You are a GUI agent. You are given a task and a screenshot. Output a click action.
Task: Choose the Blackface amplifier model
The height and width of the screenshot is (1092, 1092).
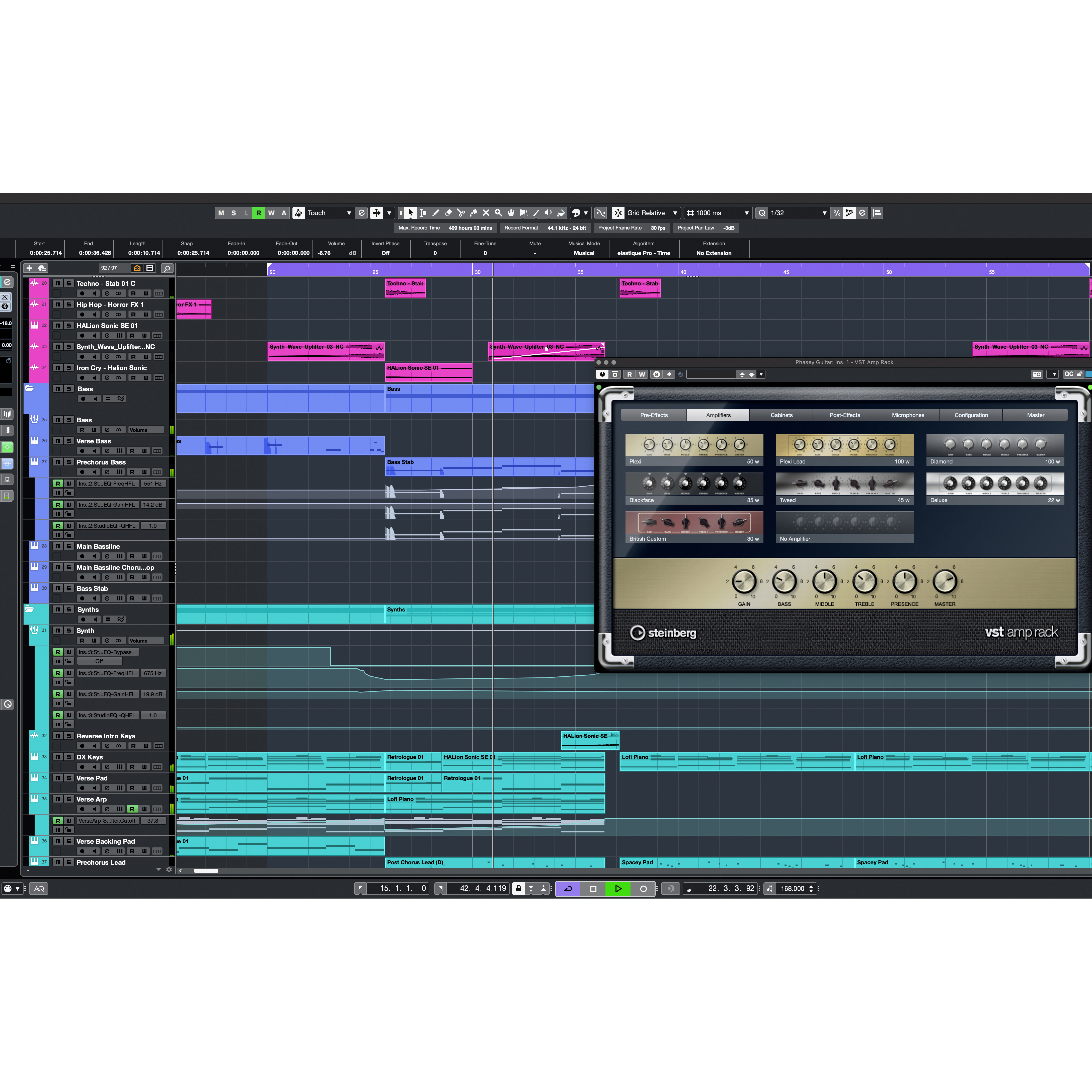pos(694,488)
